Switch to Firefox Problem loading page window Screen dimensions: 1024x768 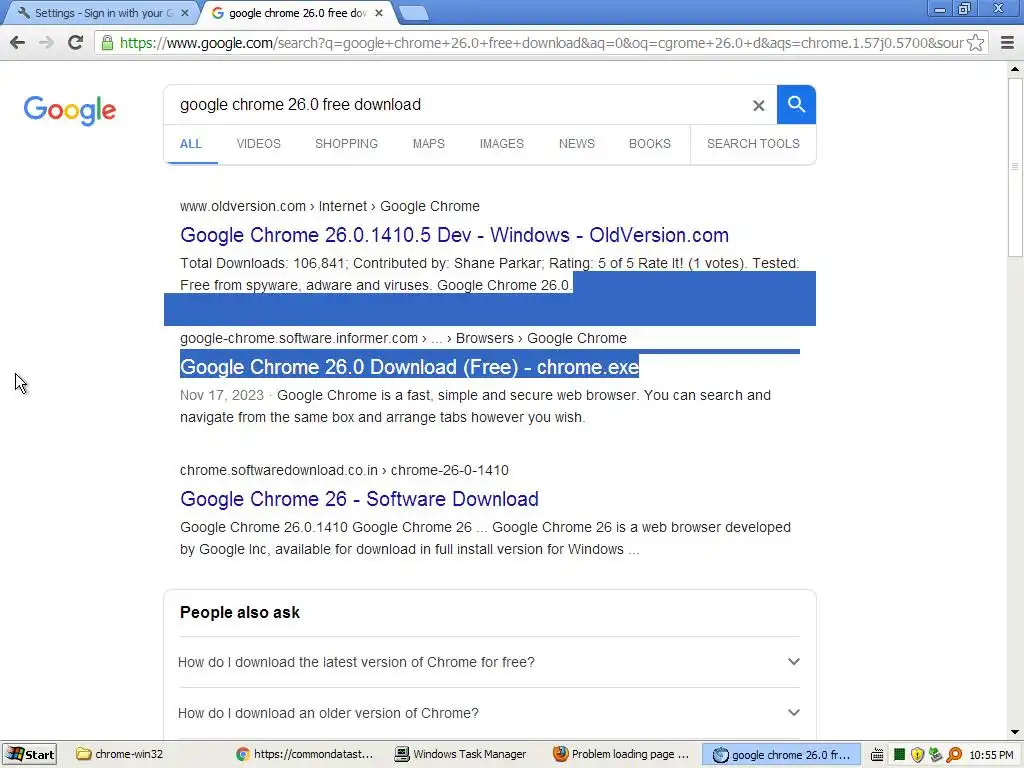tap(620, 754)
